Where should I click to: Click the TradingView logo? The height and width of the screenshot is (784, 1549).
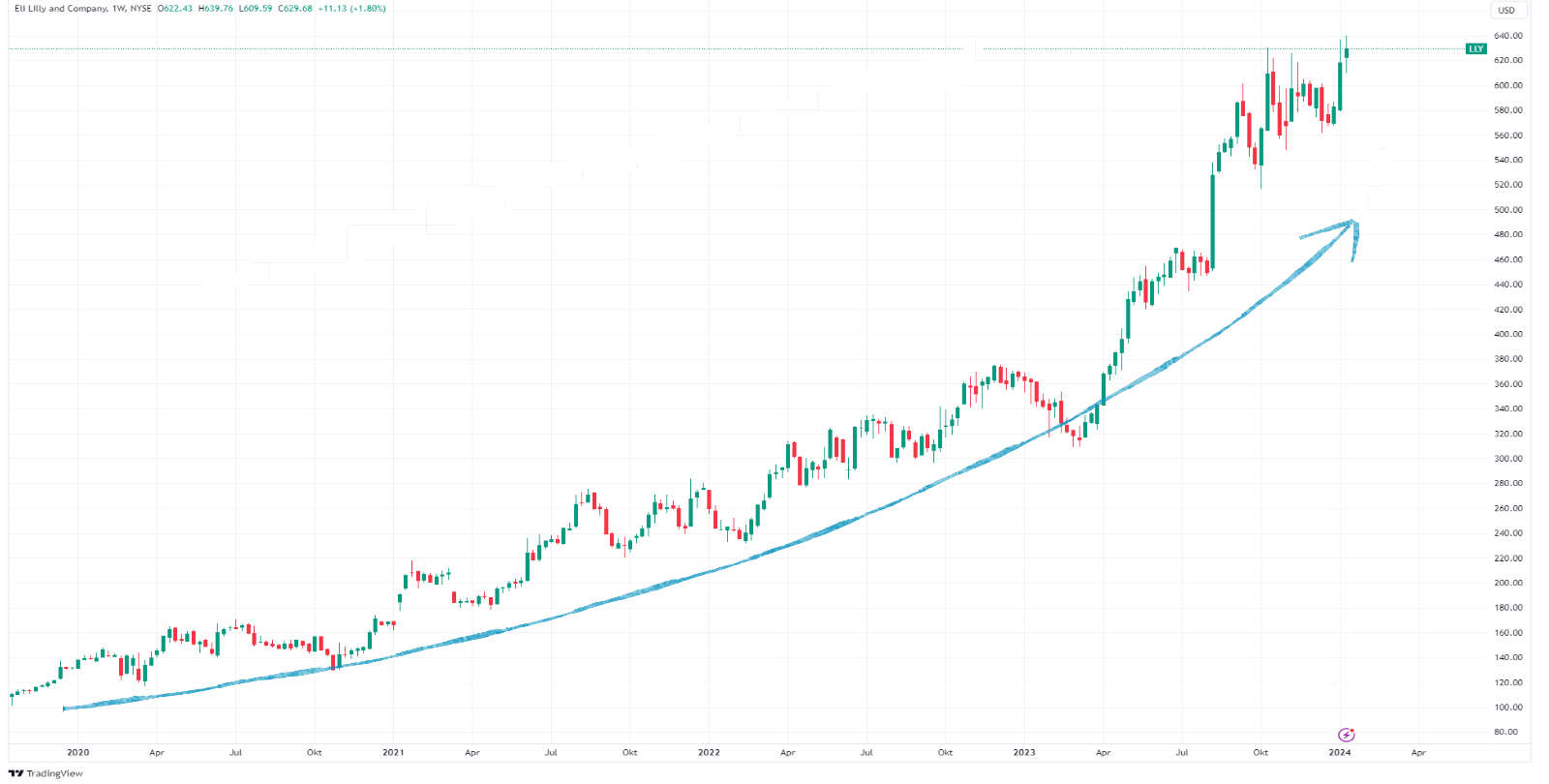[x=46, y=773]
